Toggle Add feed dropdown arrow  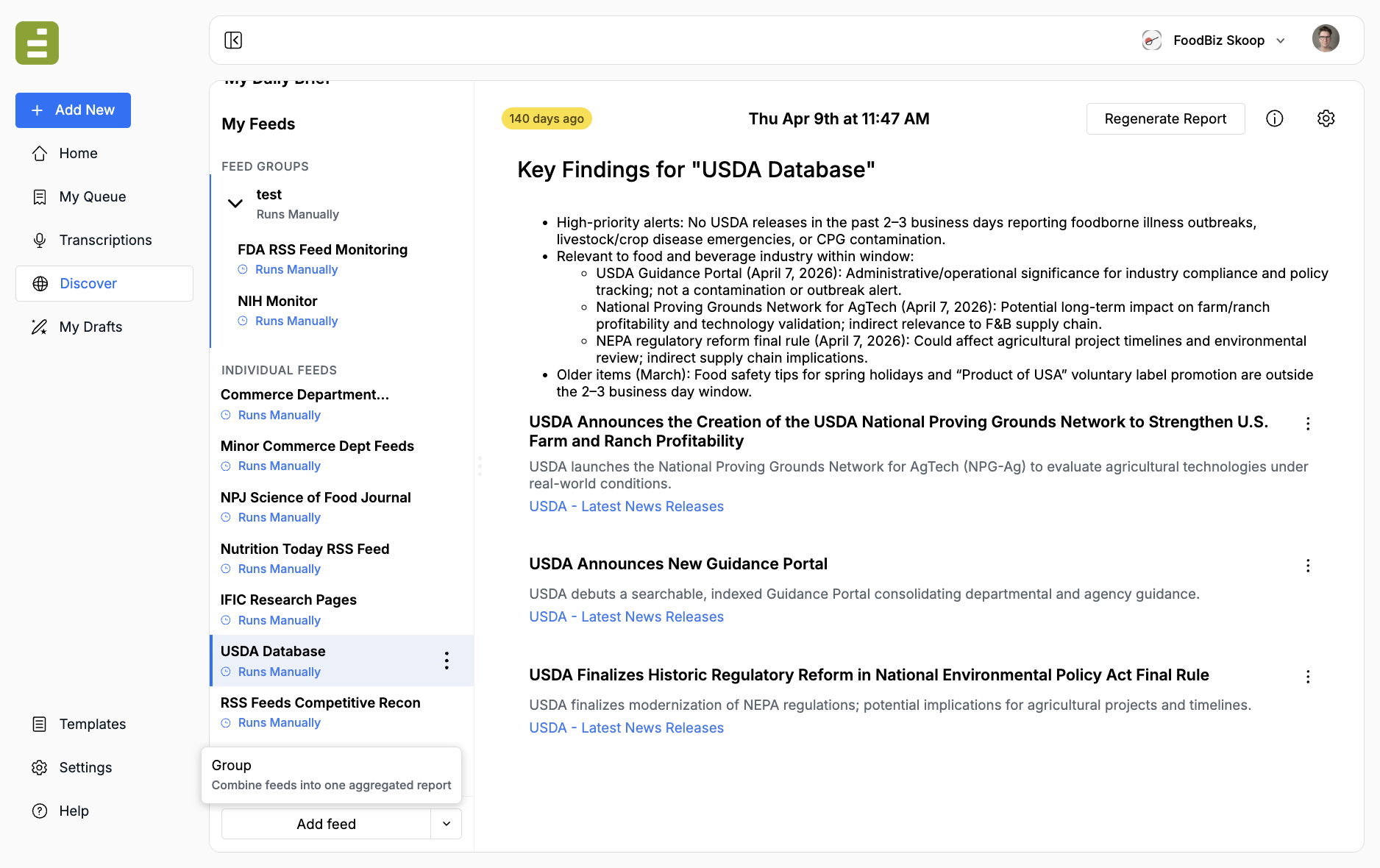(447, 824)
